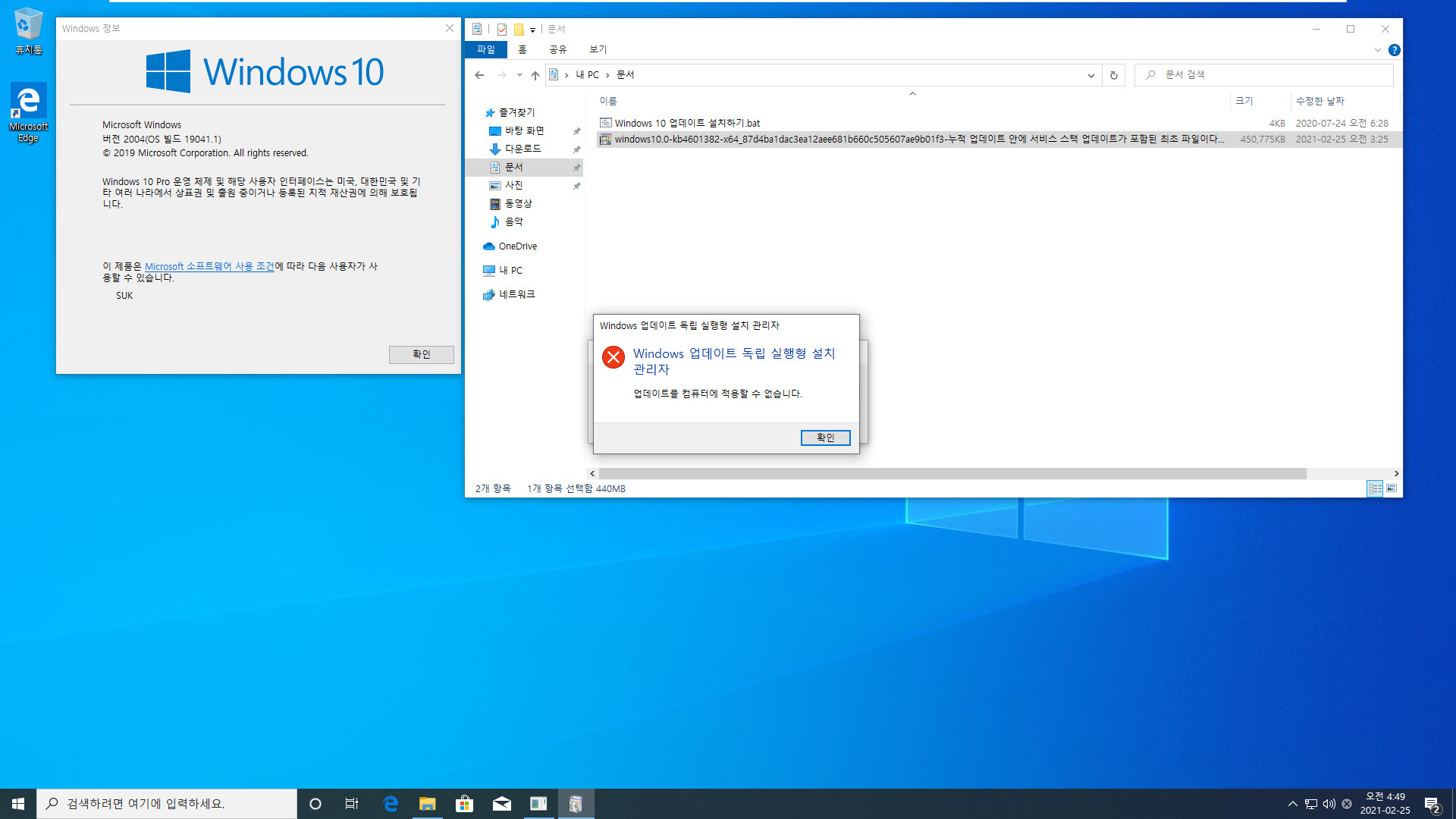Switch to large icons view in status bar

tap(1392, 488)
